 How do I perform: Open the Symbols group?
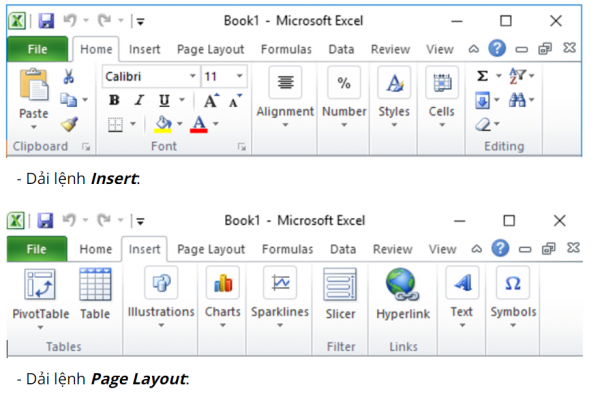click(513, 297)
